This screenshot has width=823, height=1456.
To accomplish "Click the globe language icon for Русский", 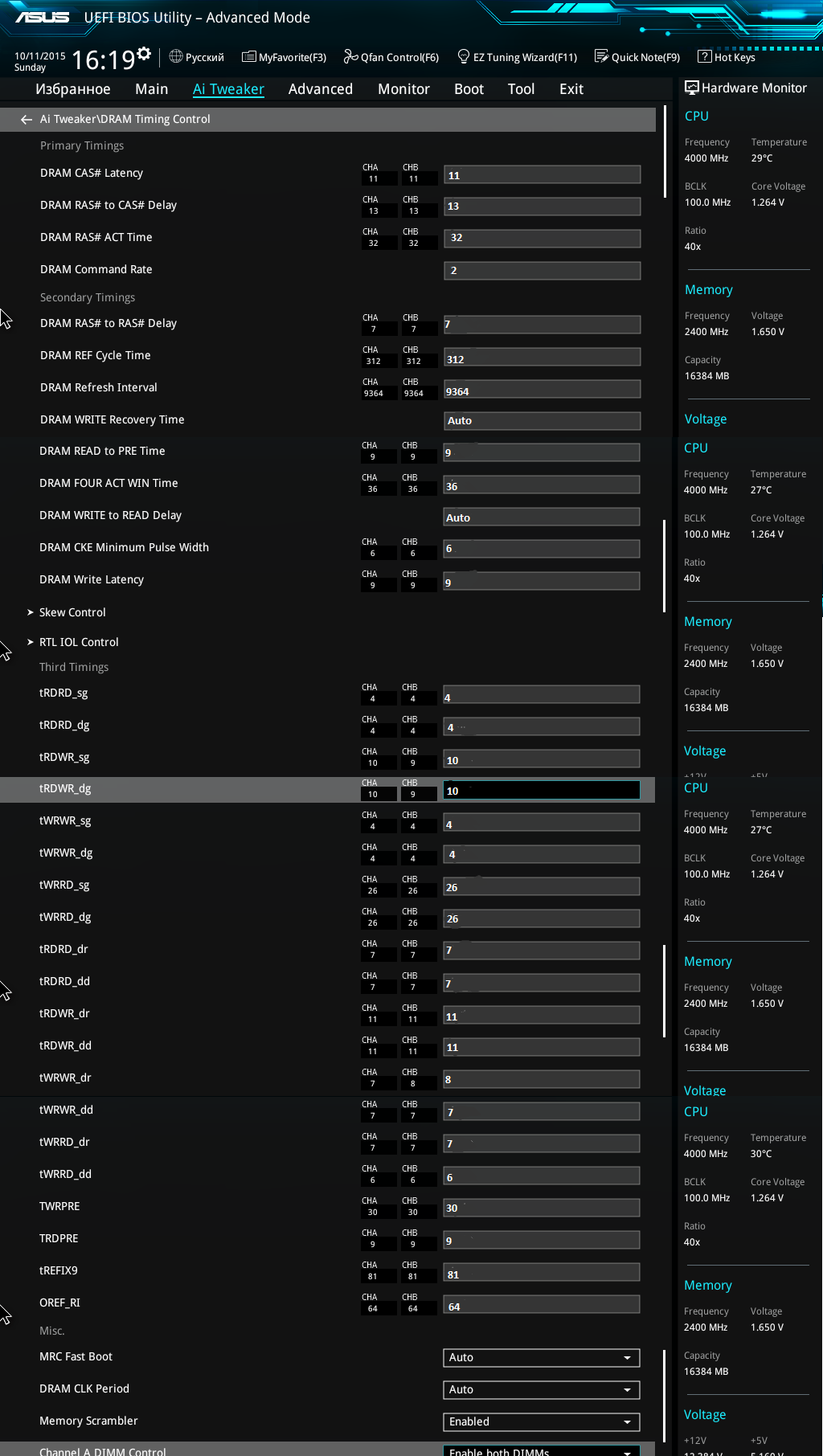I will pos(176,56).
